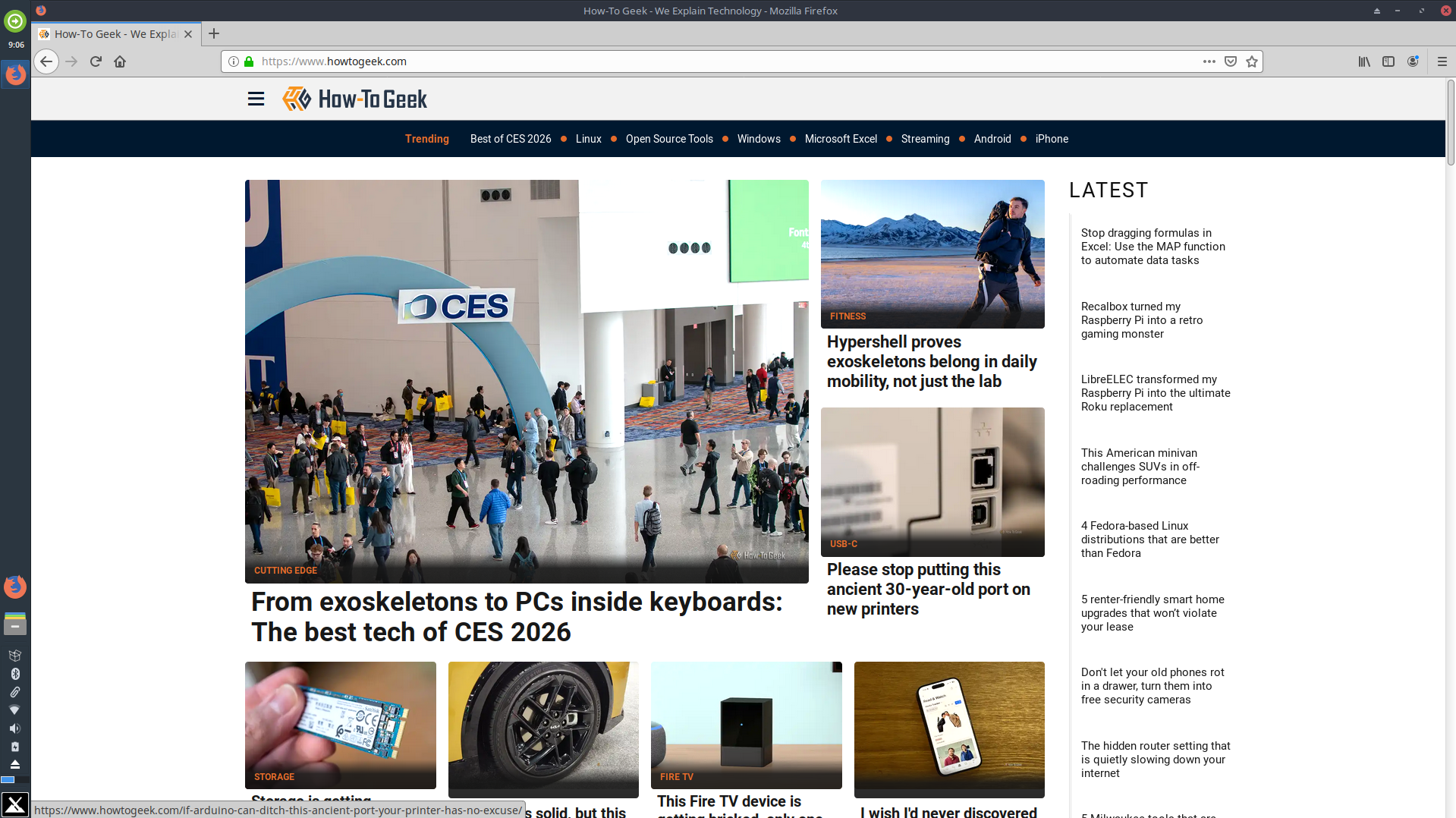Image resolution: width=1456 pixels, height=818 pixels.
Task: Click the How-To Geek logo
Action: pos(354,99)
